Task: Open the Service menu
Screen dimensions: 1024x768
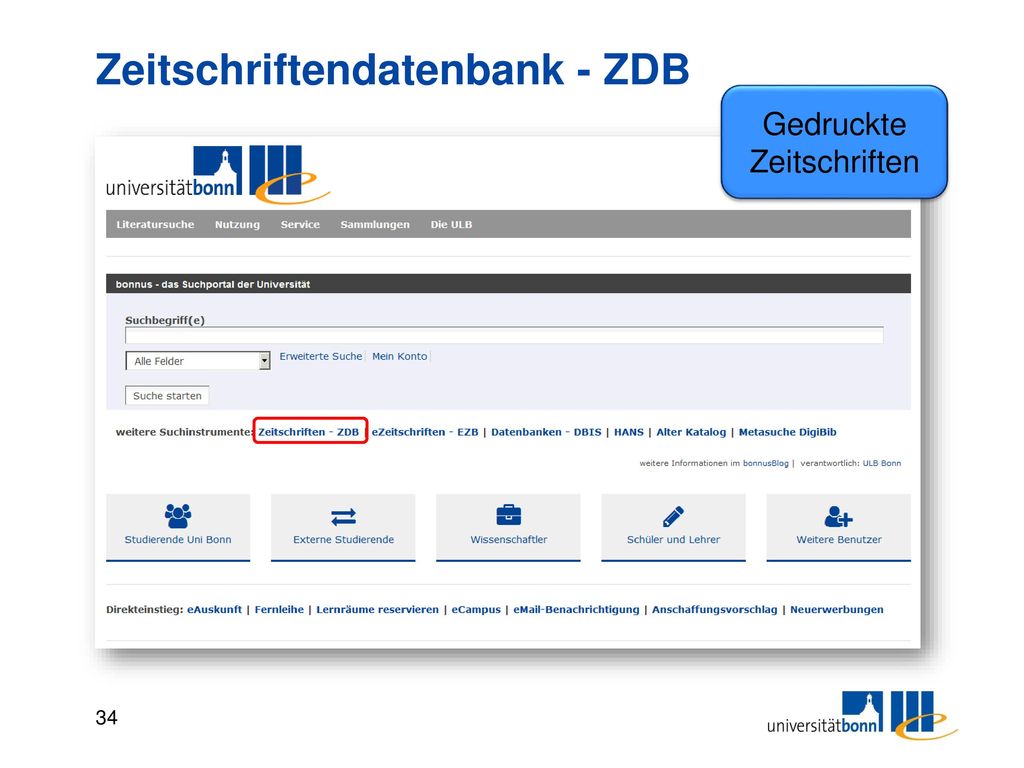Action: [300, 224]
